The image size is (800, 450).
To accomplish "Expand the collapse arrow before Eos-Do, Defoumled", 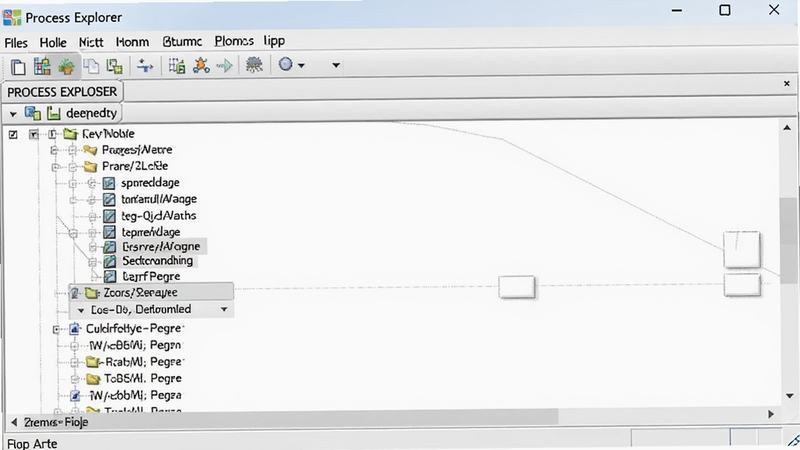I will (81, 310).
